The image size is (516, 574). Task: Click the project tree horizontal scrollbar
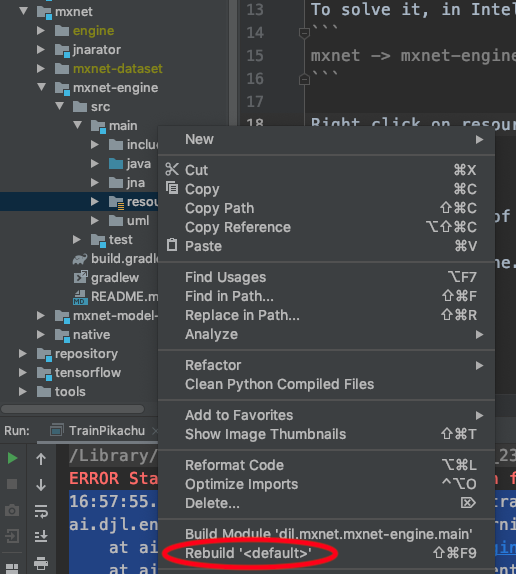click(72, 409)
